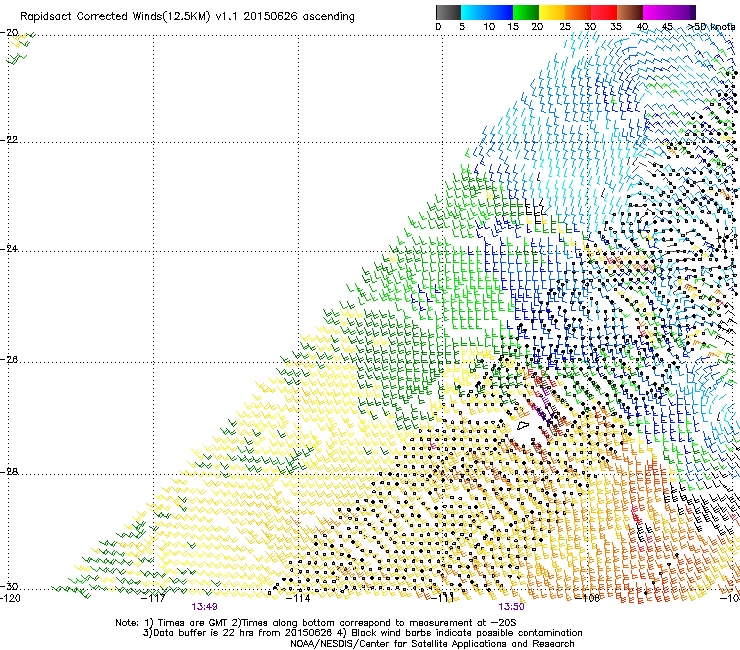740x650 pixels.
Task: Click the cyan 5-10 knots color segment
Action: pyautogui.click(x=474, y=12)
